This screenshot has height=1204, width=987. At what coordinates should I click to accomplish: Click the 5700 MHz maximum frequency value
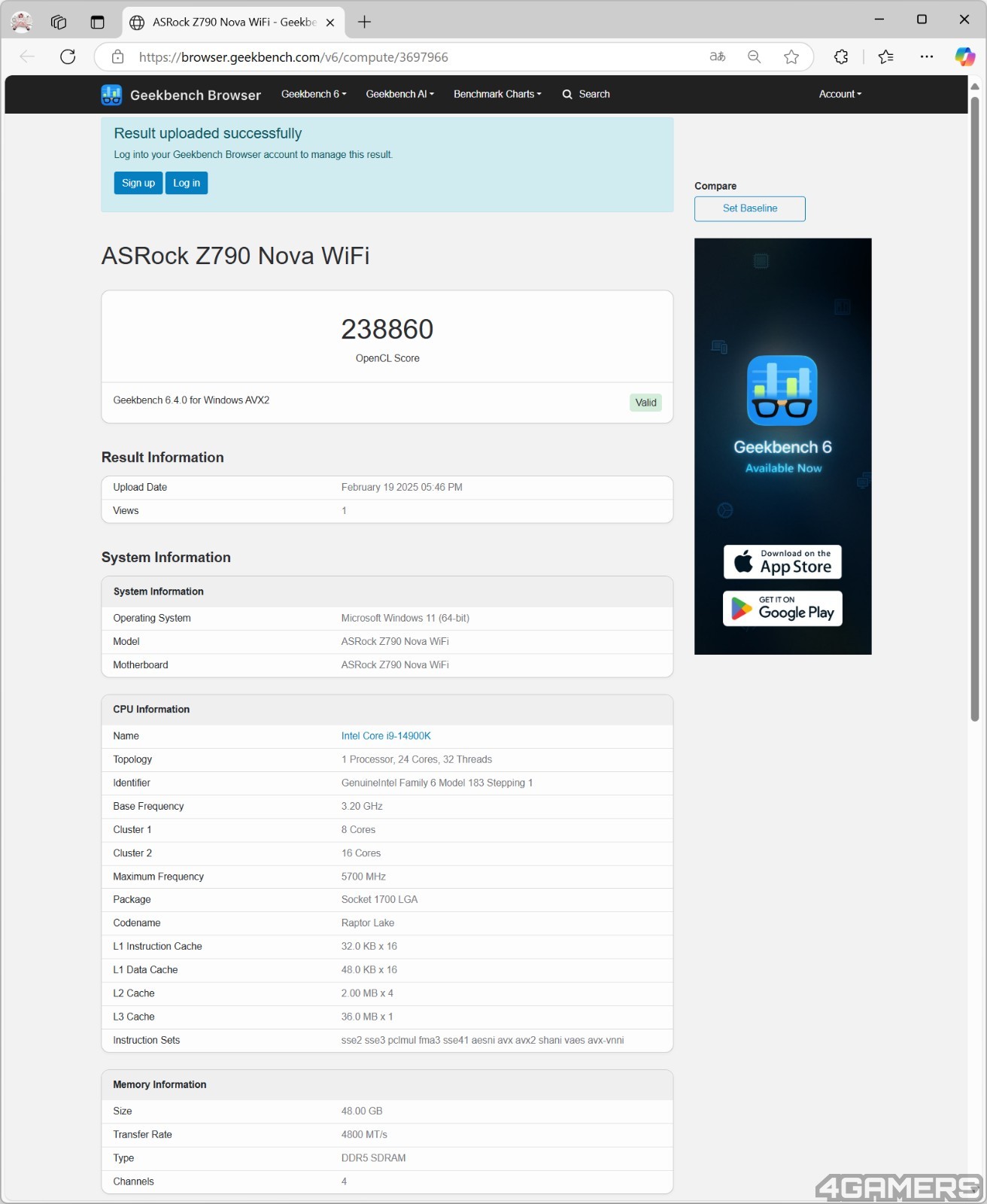coord(363,876)
